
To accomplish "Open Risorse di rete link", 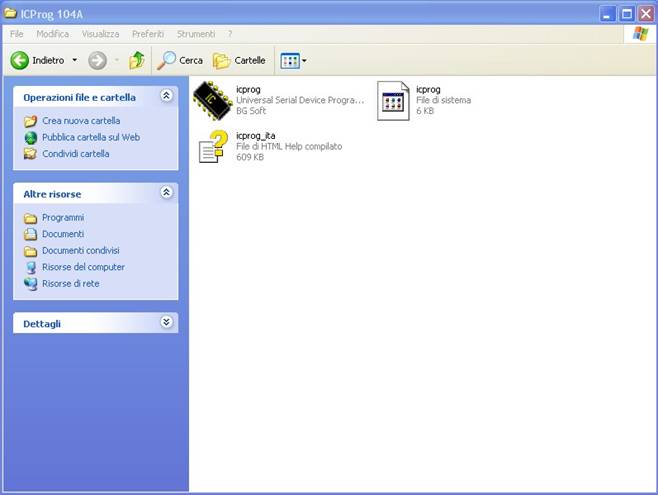I will coord(70,284).
